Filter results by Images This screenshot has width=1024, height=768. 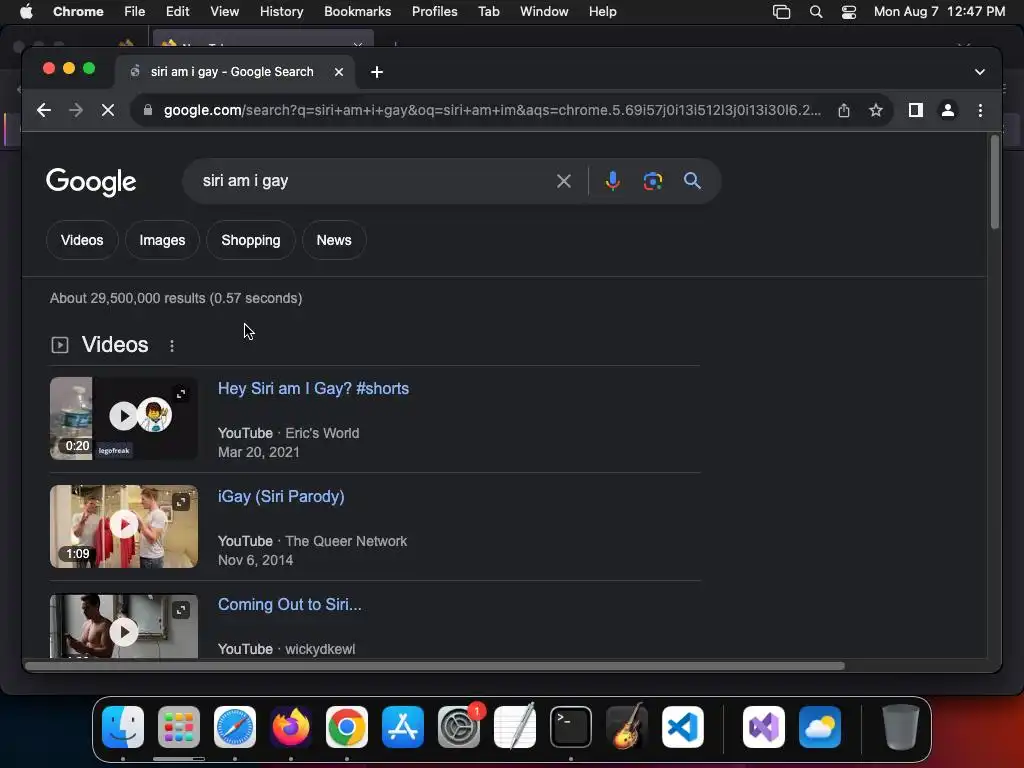pyautogui.click(x=162, y=240)
